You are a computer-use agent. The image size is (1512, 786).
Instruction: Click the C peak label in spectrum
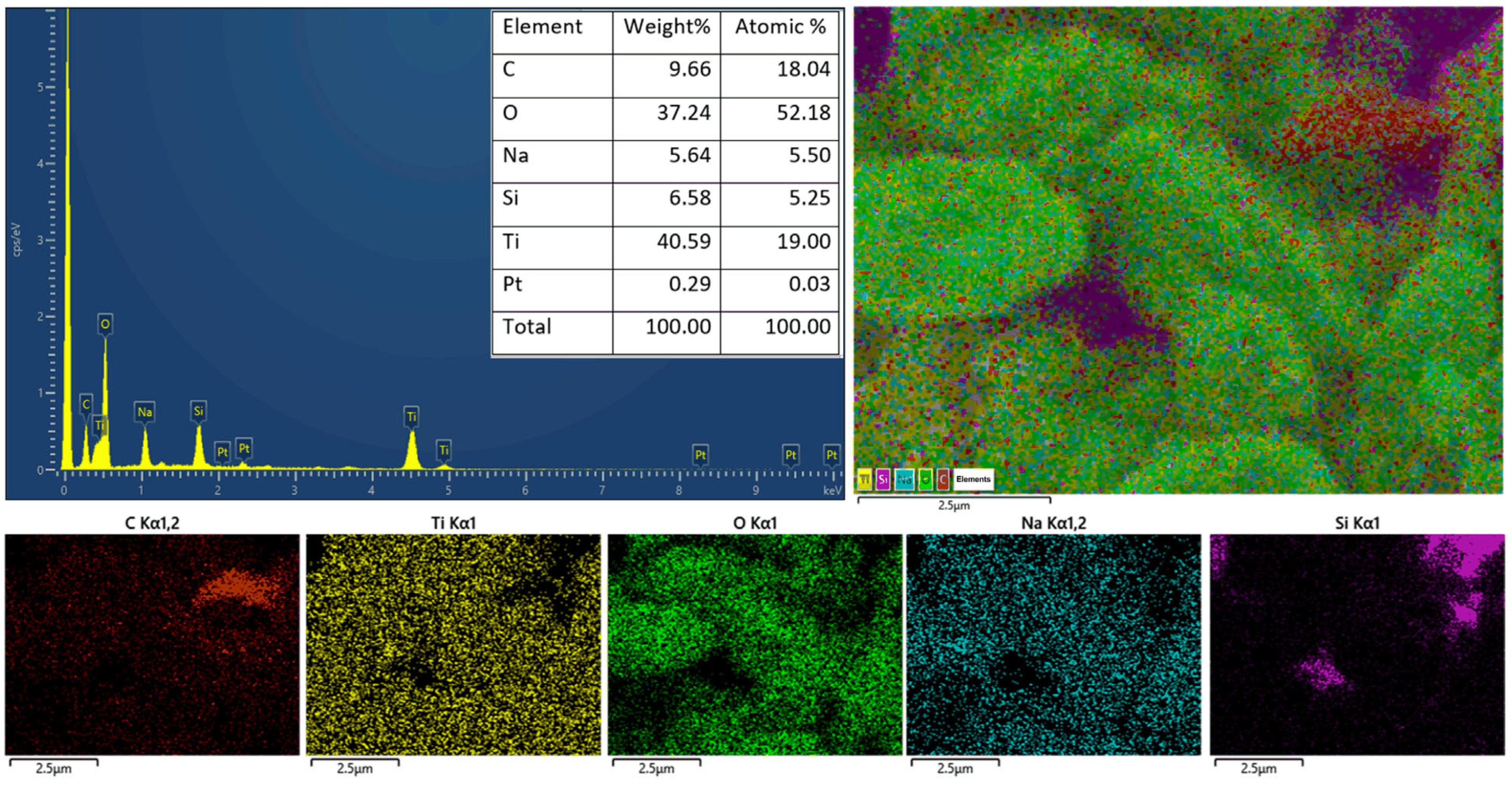pos(86,404)
